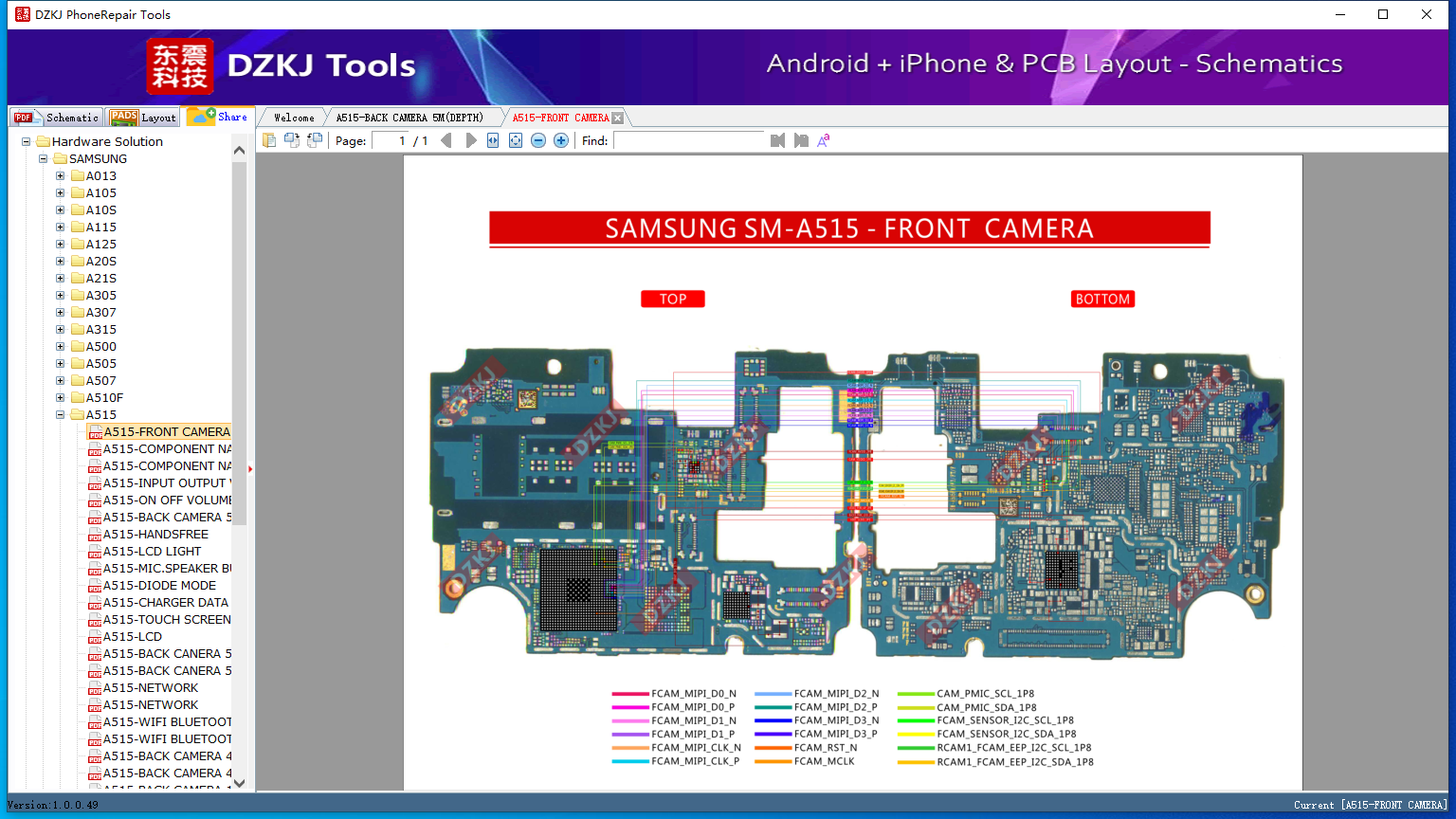Viewport: 1456px width, 819px height.
Task: Close the A515-FRONT CAMERA tab
Action: coord(618,118)
